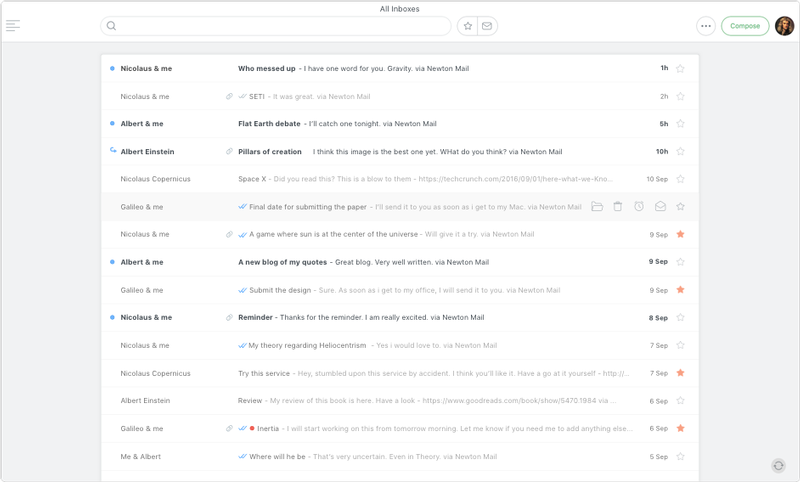Snooze 'Final date for submitting the paper' email
800x482 pixels.
click(x=639, y=207)
